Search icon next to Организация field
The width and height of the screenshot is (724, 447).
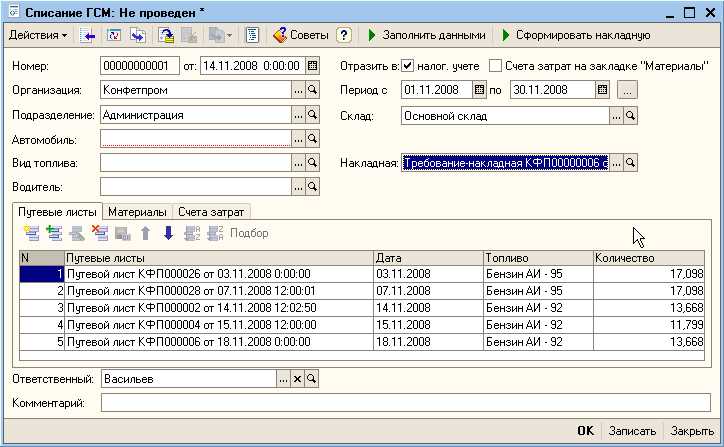(313, 90)
